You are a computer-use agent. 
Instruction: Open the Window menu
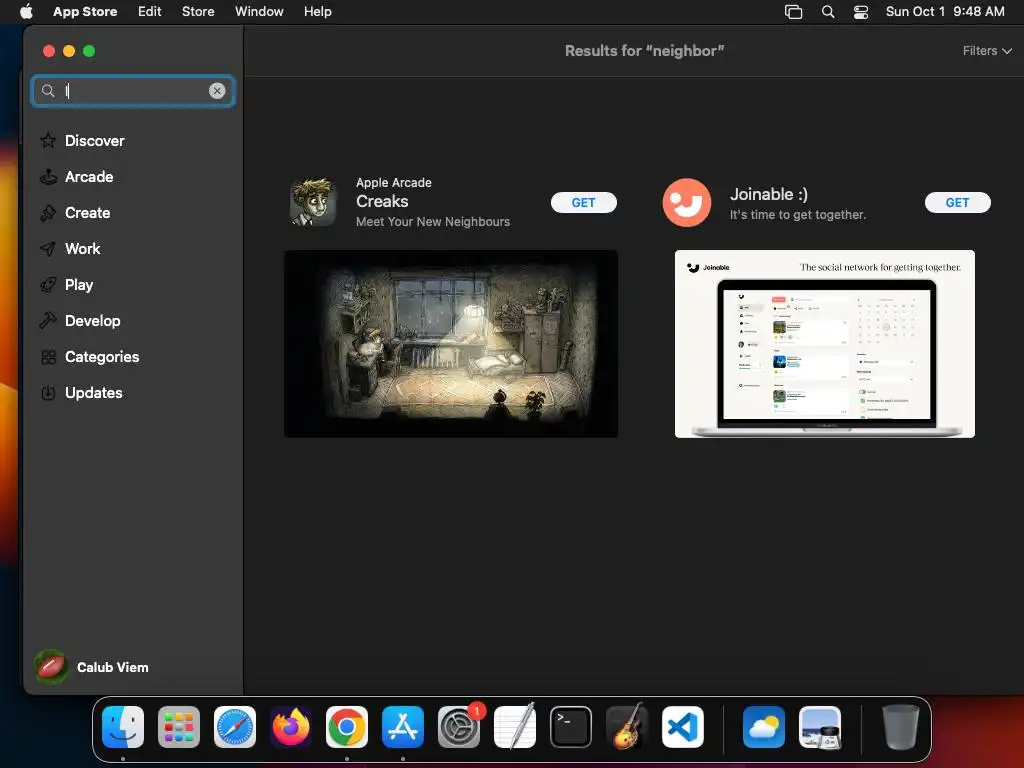[259, 12]
